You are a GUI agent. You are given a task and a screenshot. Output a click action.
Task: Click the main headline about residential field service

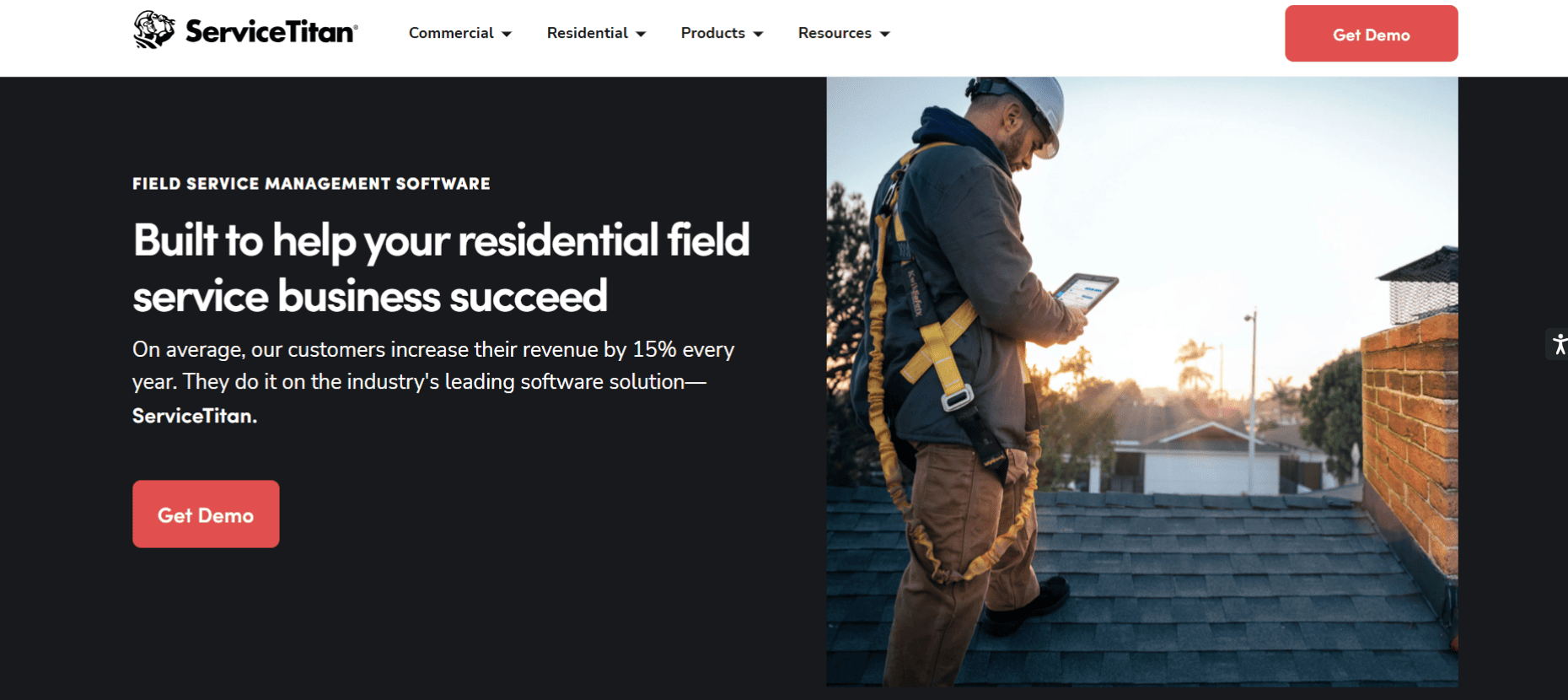[x=441, y=268]
